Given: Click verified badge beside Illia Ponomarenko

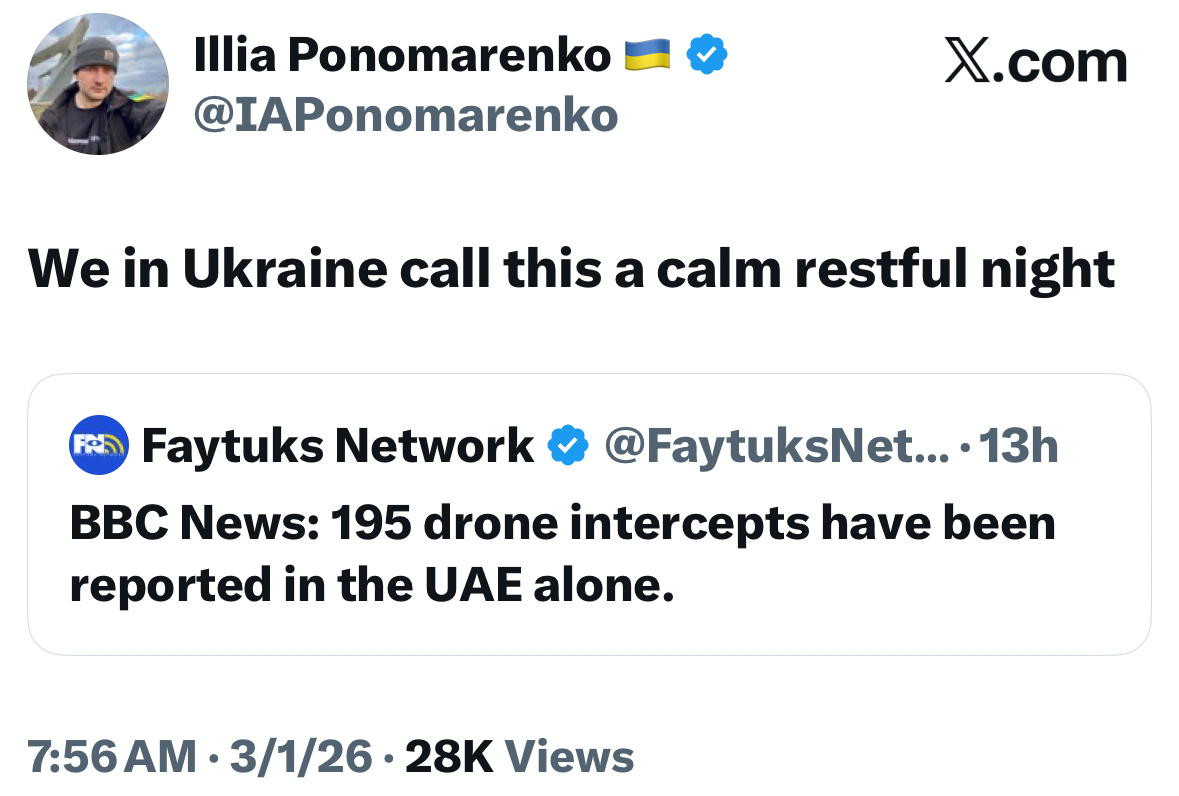Looking at the screenshot, I should pos(707,56).
